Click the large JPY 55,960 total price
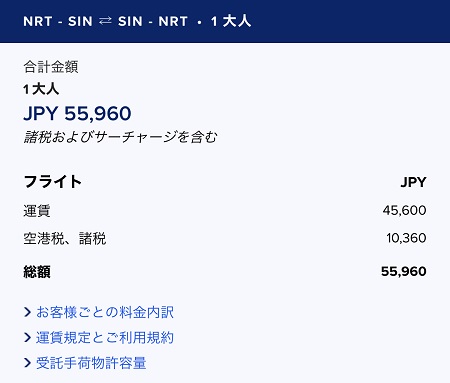The image size is (450, 383). pos(77,113)
